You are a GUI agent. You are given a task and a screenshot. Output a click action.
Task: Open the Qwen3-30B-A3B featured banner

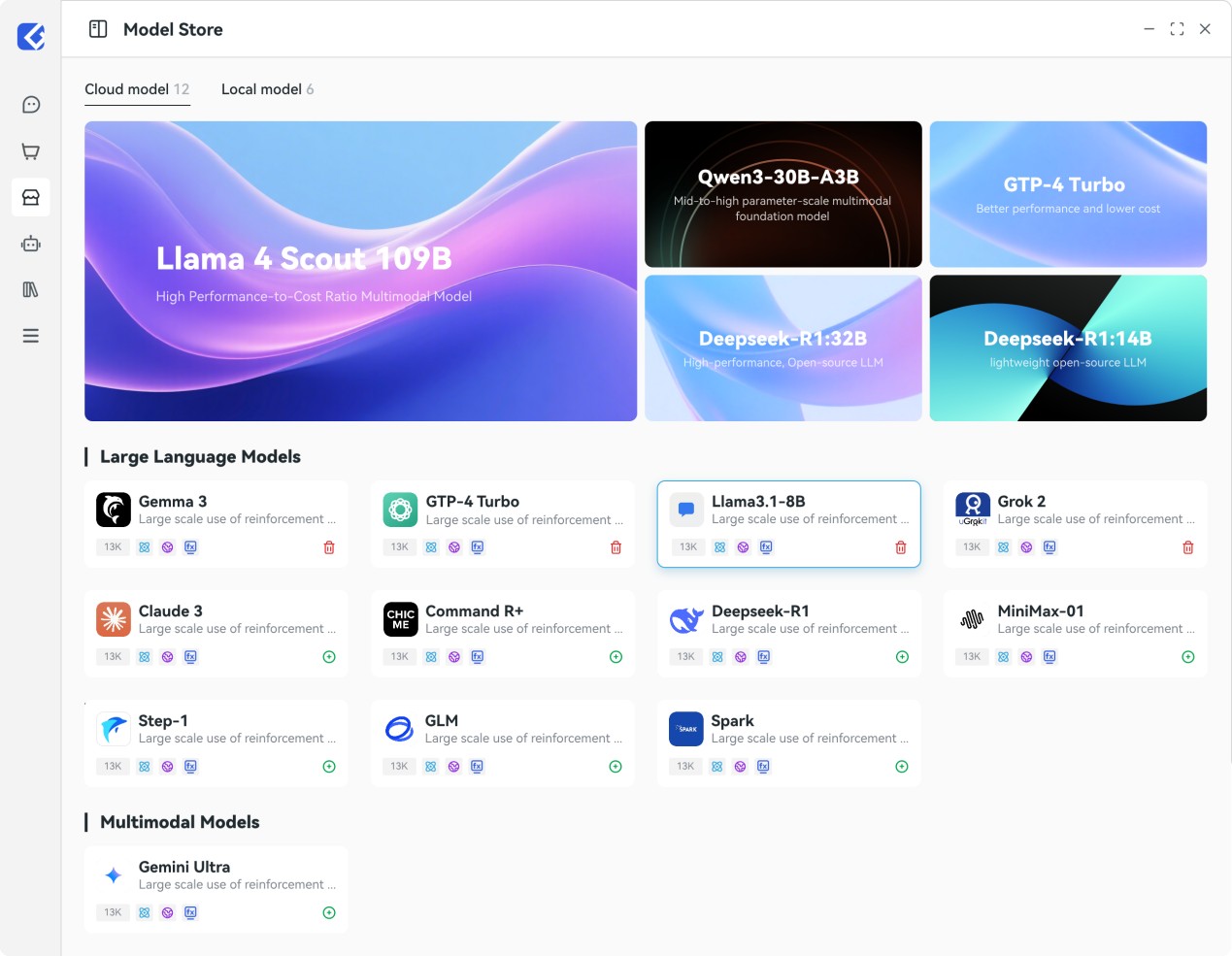[x=782, y=193]
